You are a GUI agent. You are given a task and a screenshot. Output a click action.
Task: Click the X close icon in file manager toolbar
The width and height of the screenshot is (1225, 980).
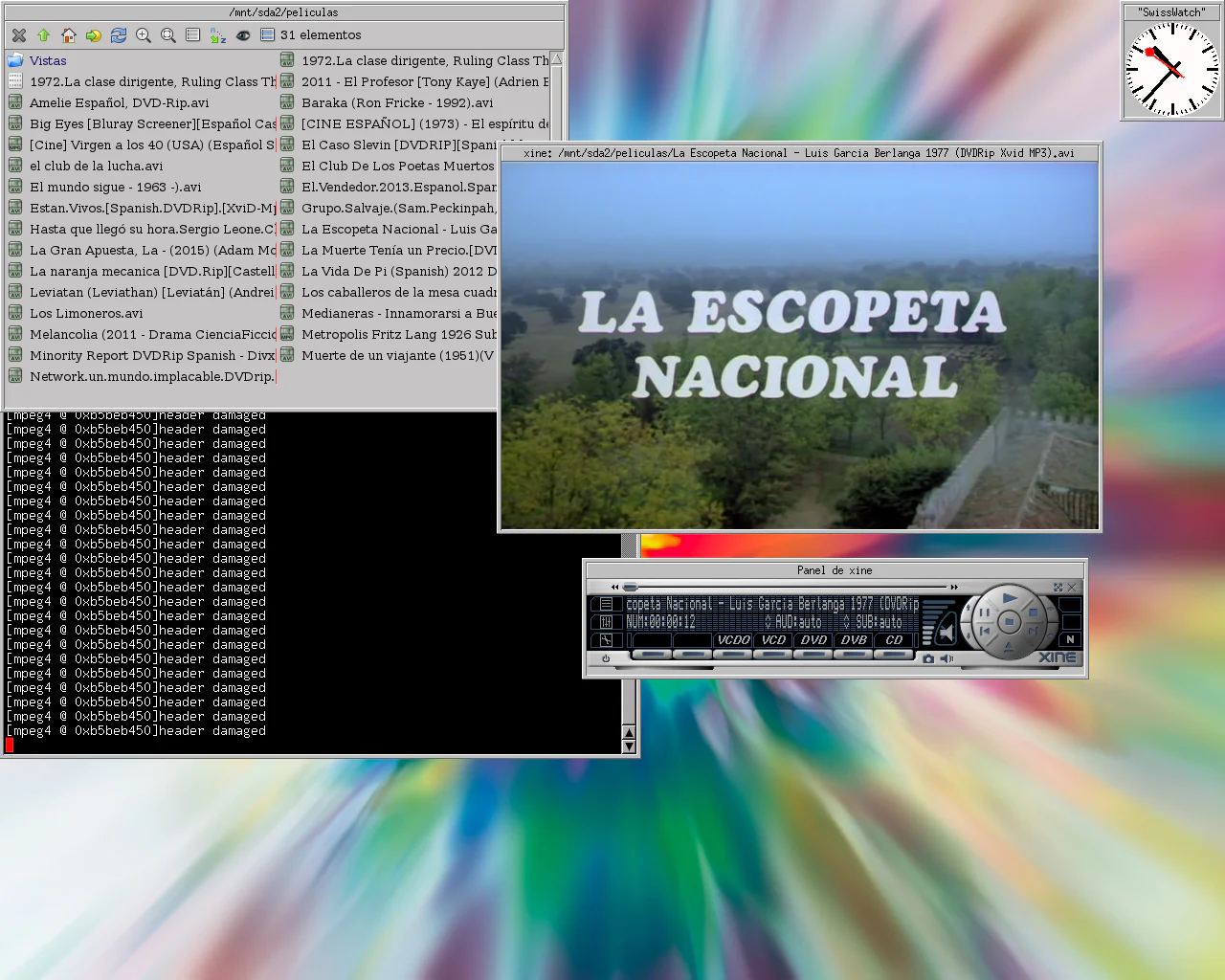tap(19, 35)
